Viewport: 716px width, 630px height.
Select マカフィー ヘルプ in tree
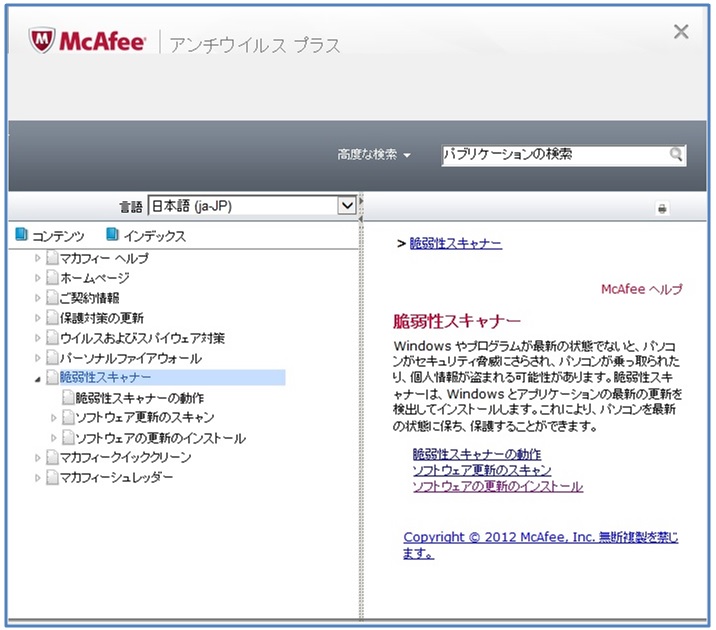[104, 258]
